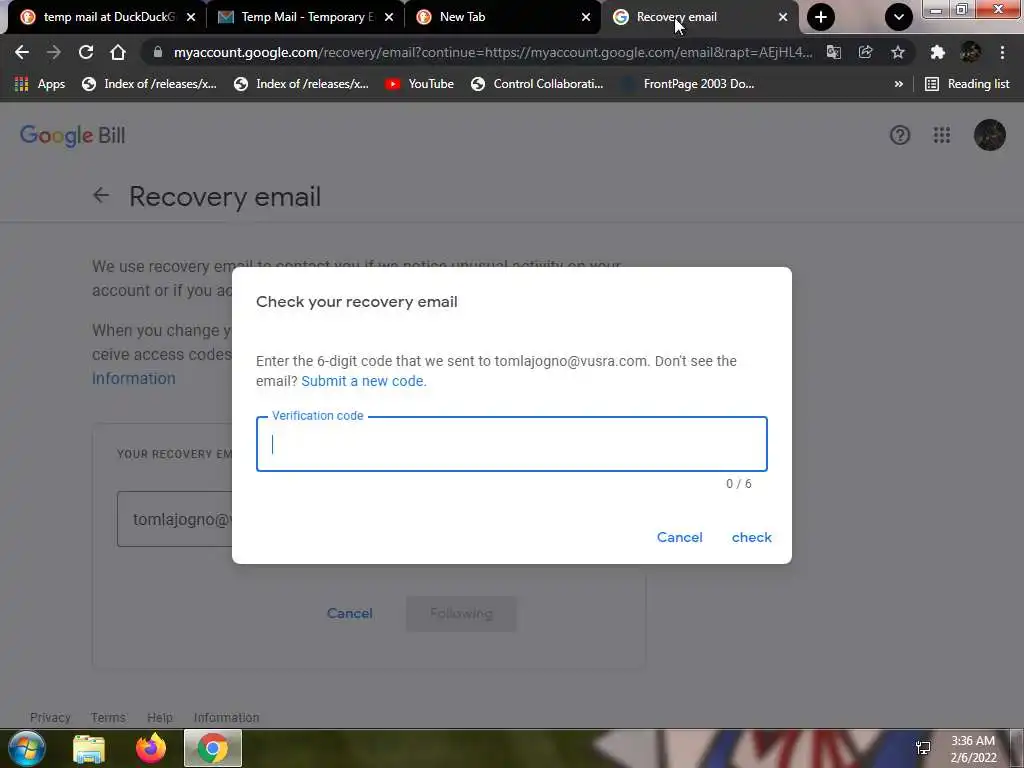Focus the Verification code input field
This screenshot has height=768, width=1024.
point(511,444)
